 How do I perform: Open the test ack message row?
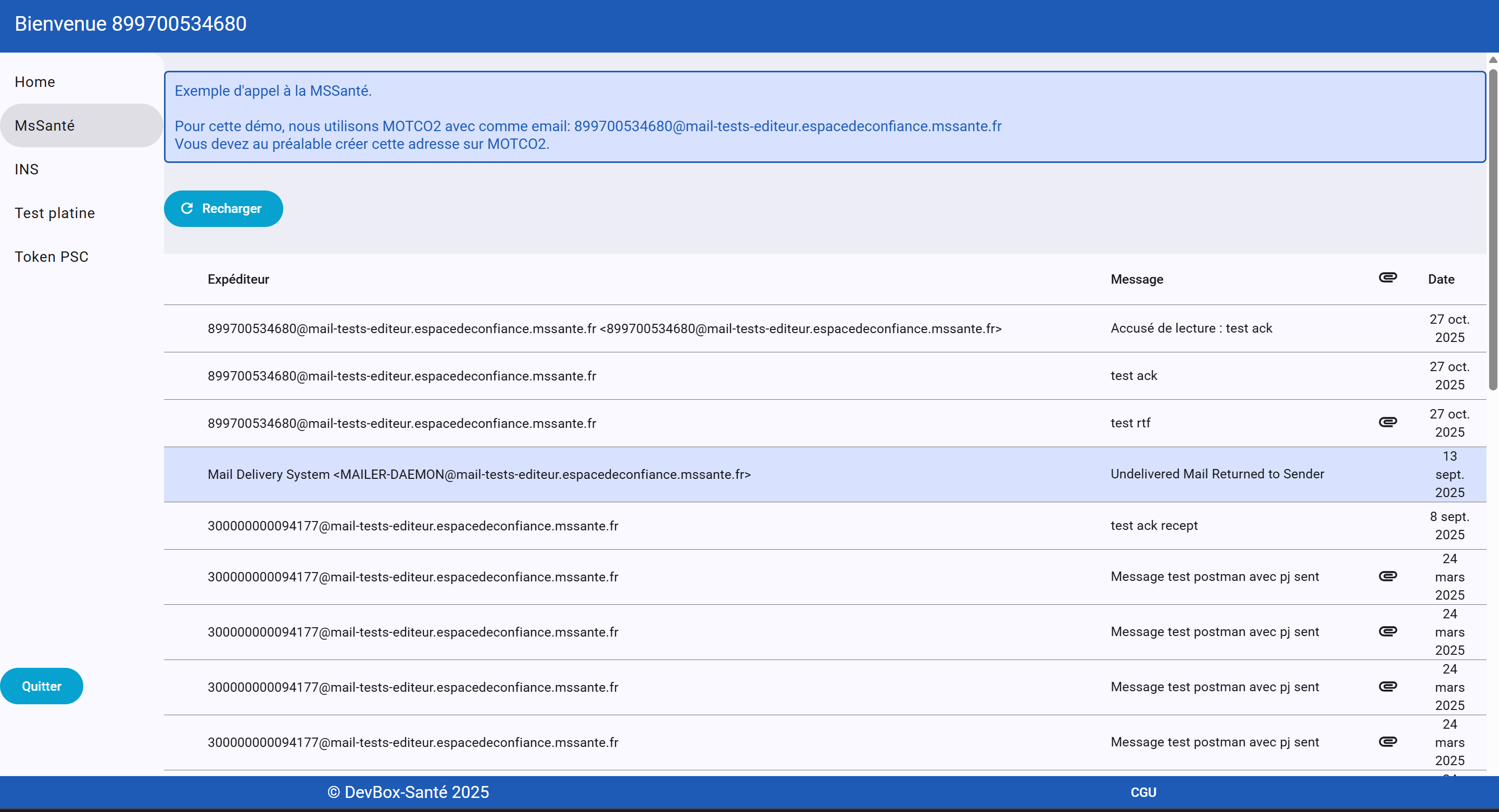1133,376
